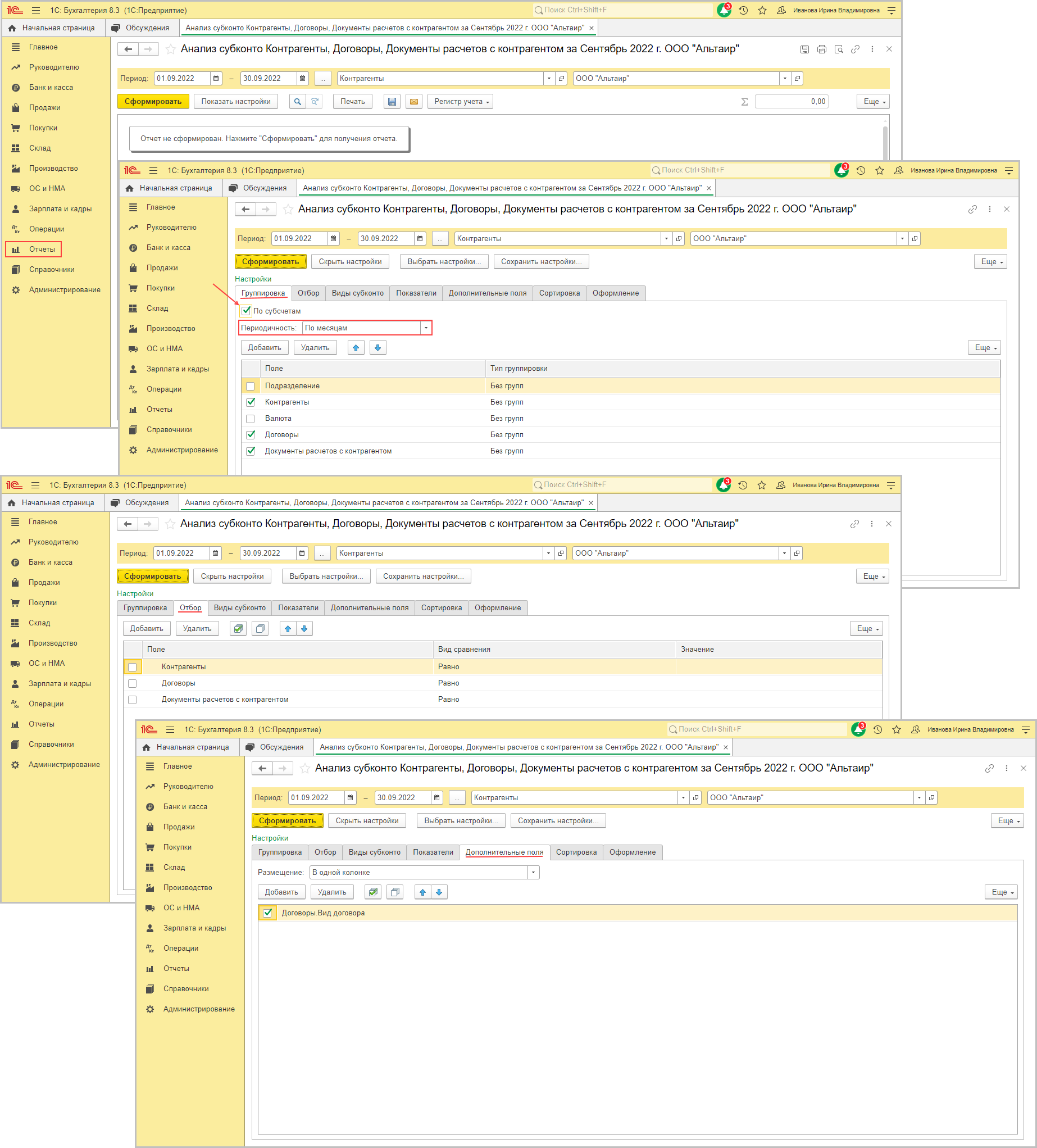Switch to Виды субконто tab in Группировка window

[357, 293]
